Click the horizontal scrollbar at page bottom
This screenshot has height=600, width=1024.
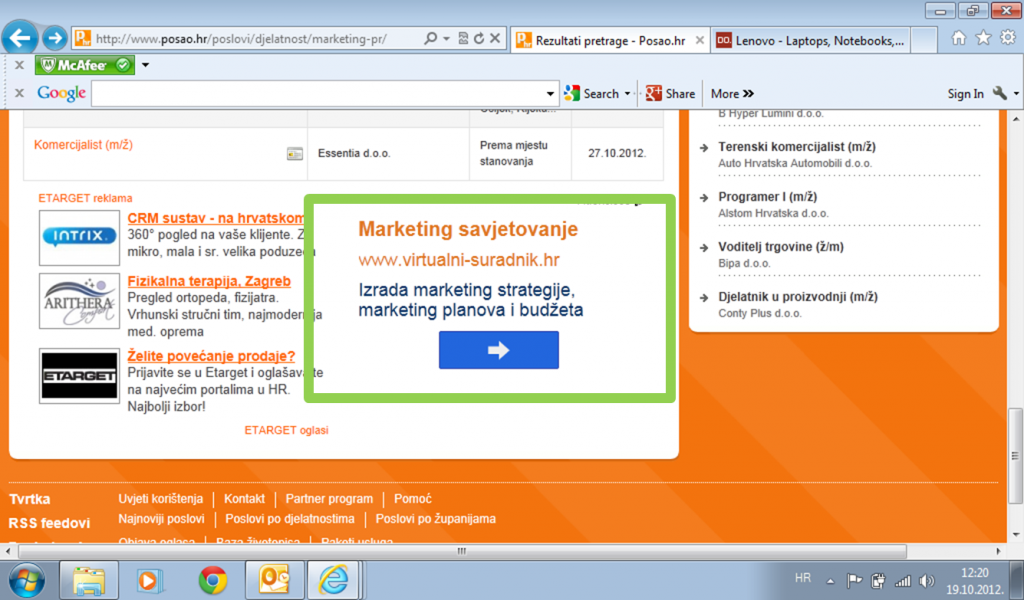pyautogui.click(x=460, y=551)
